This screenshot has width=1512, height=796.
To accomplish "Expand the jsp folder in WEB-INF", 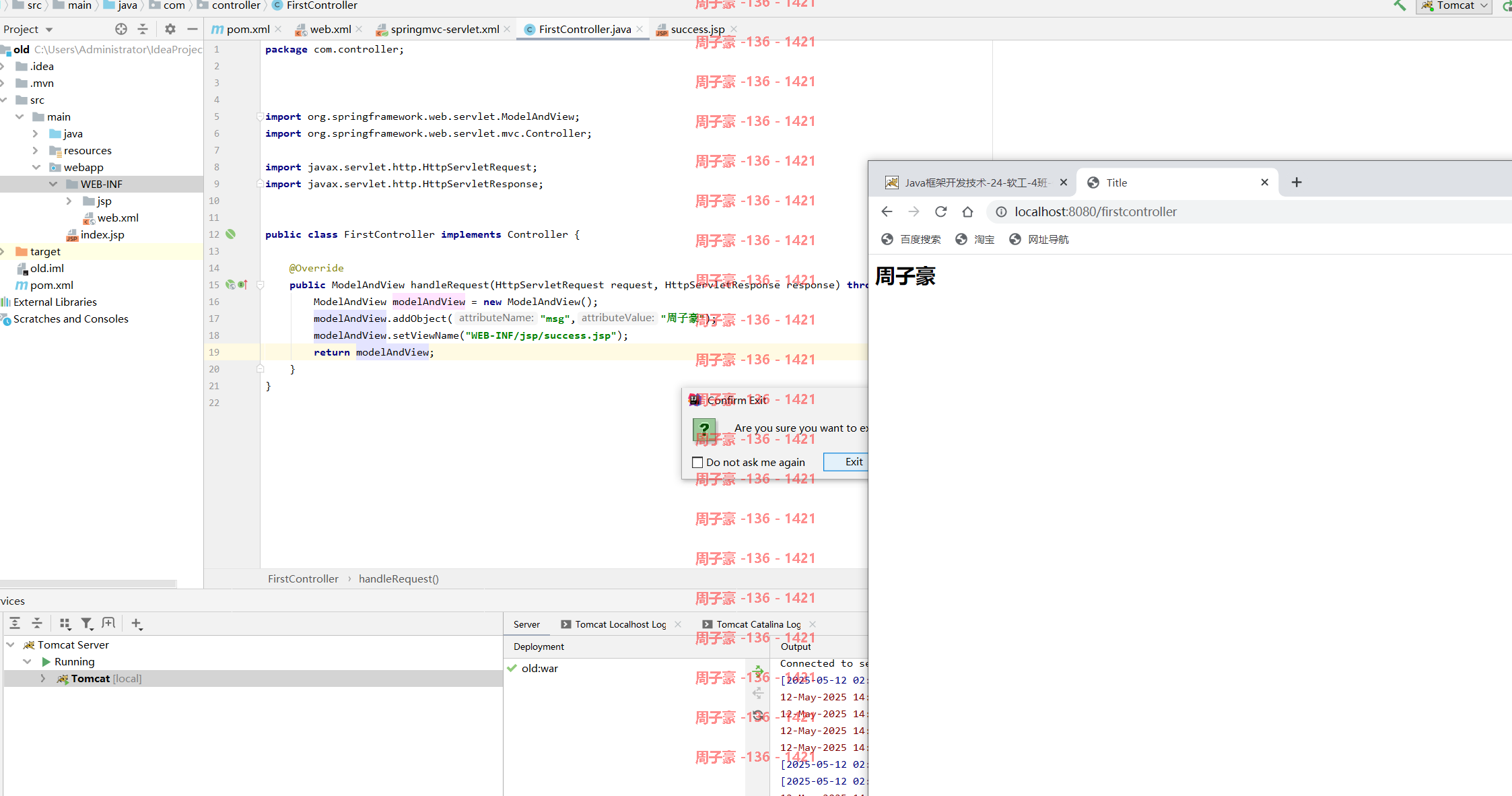I will click(x=69, y=201).
